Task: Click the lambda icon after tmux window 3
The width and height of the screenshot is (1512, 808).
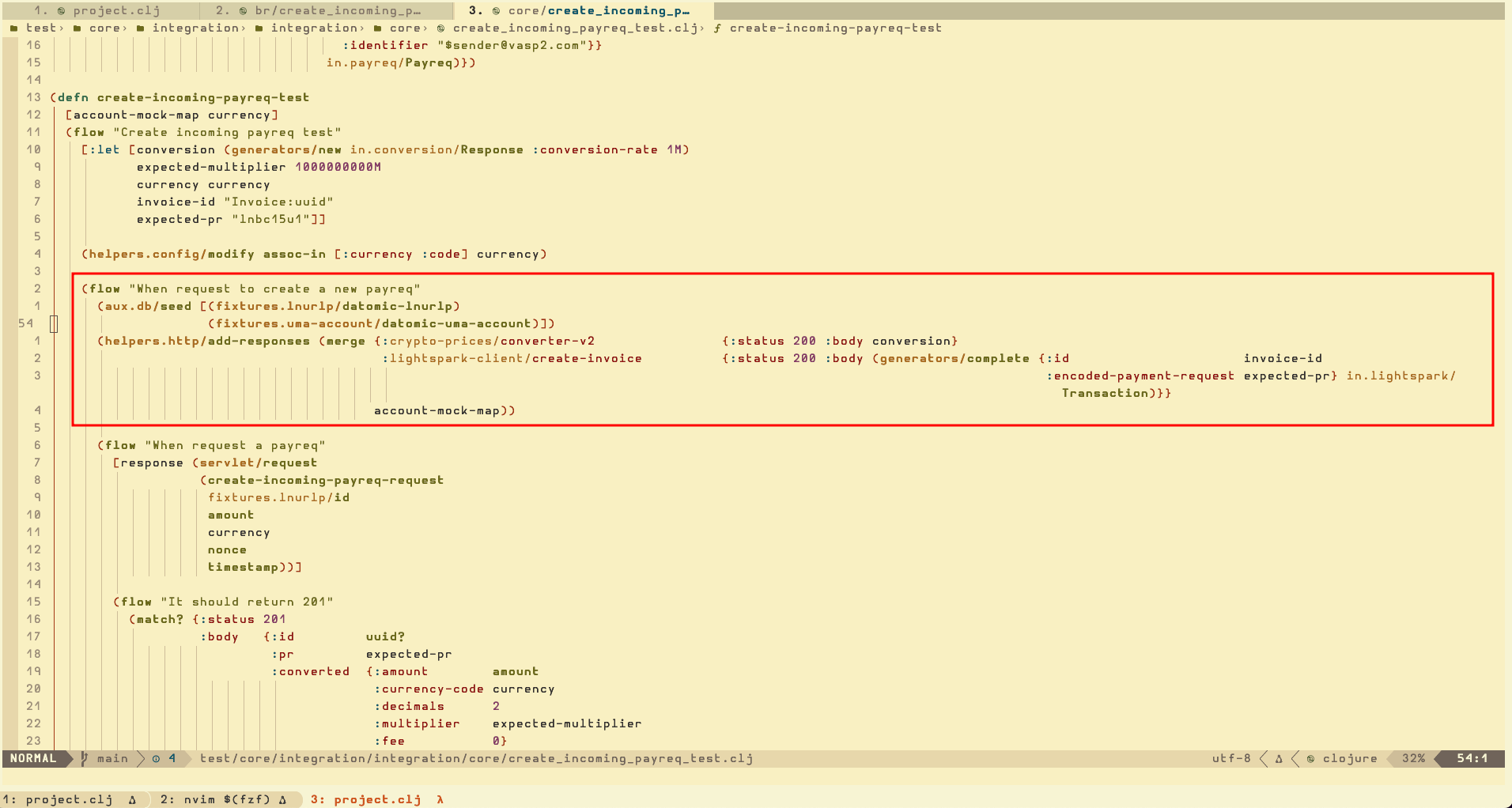Action: (440, 800)
